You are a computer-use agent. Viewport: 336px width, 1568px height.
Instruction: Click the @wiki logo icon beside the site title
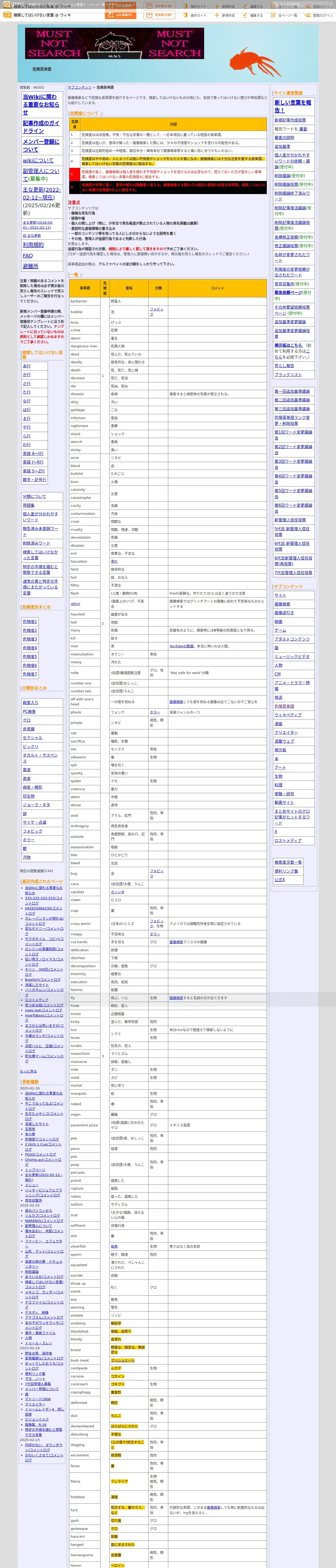pyautogui.click(x=7, y=15)
